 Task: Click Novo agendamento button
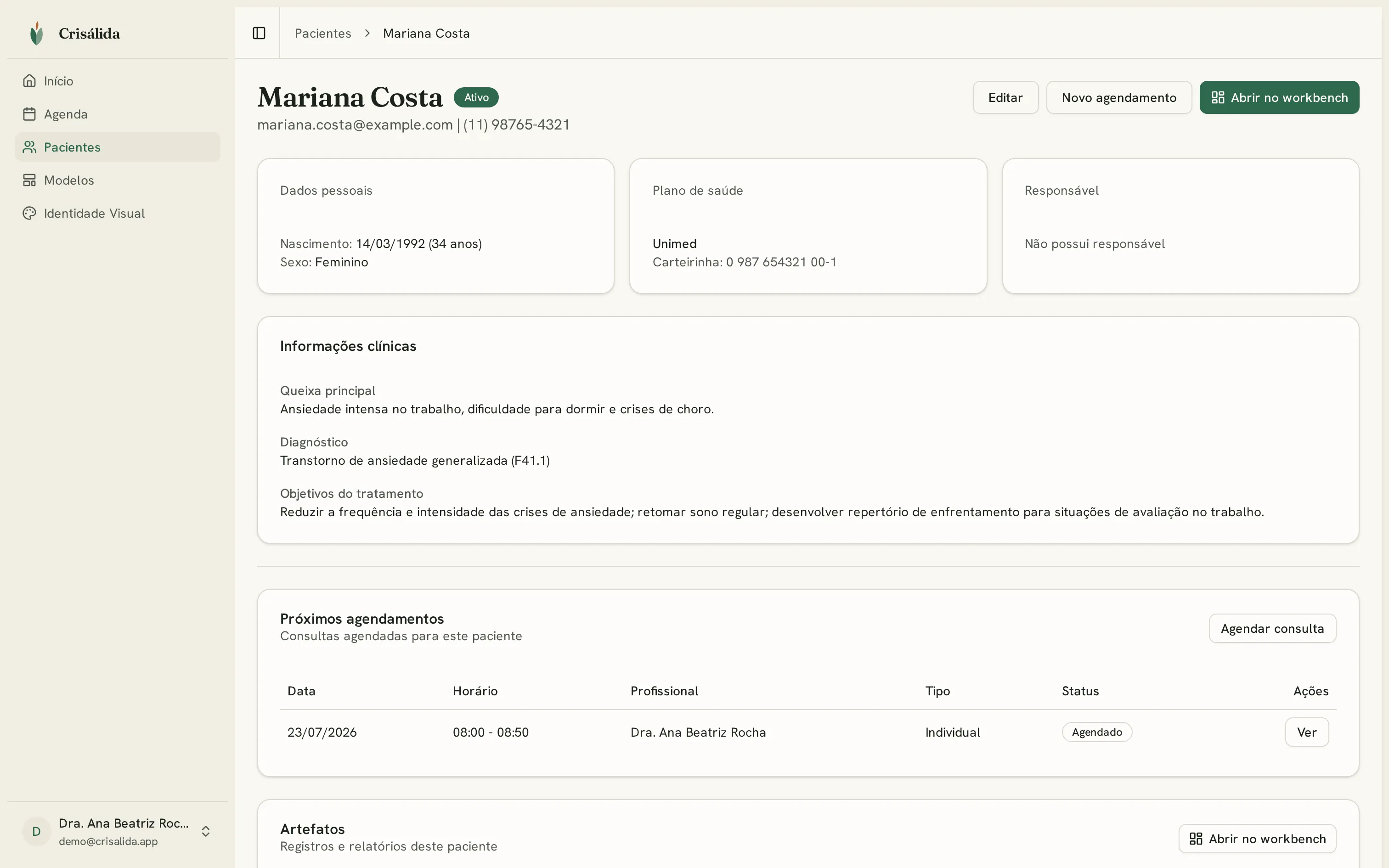click(x=1118, y=97)
